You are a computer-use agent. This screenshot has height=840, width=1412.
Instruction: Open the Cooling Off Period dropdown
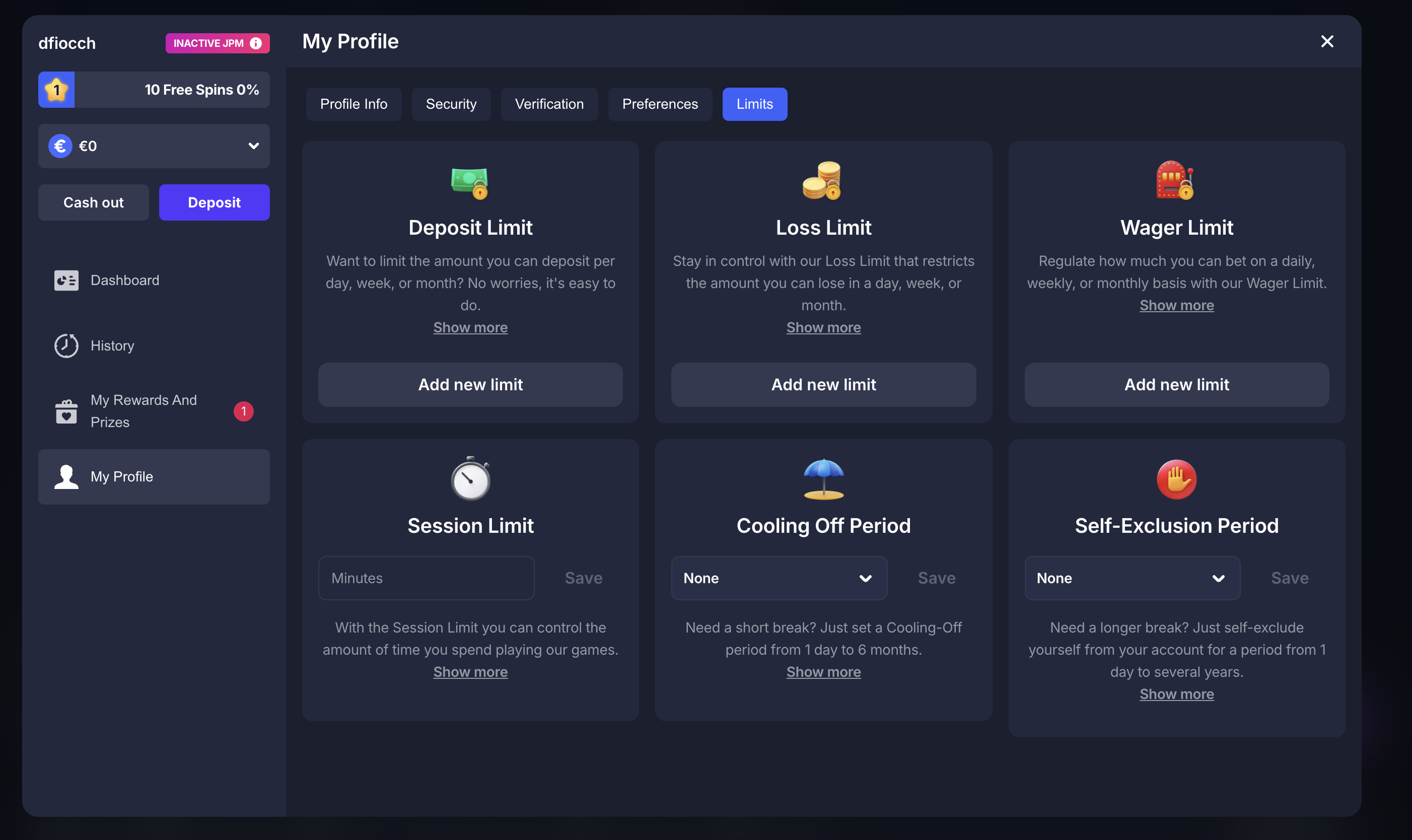[779, 578]
